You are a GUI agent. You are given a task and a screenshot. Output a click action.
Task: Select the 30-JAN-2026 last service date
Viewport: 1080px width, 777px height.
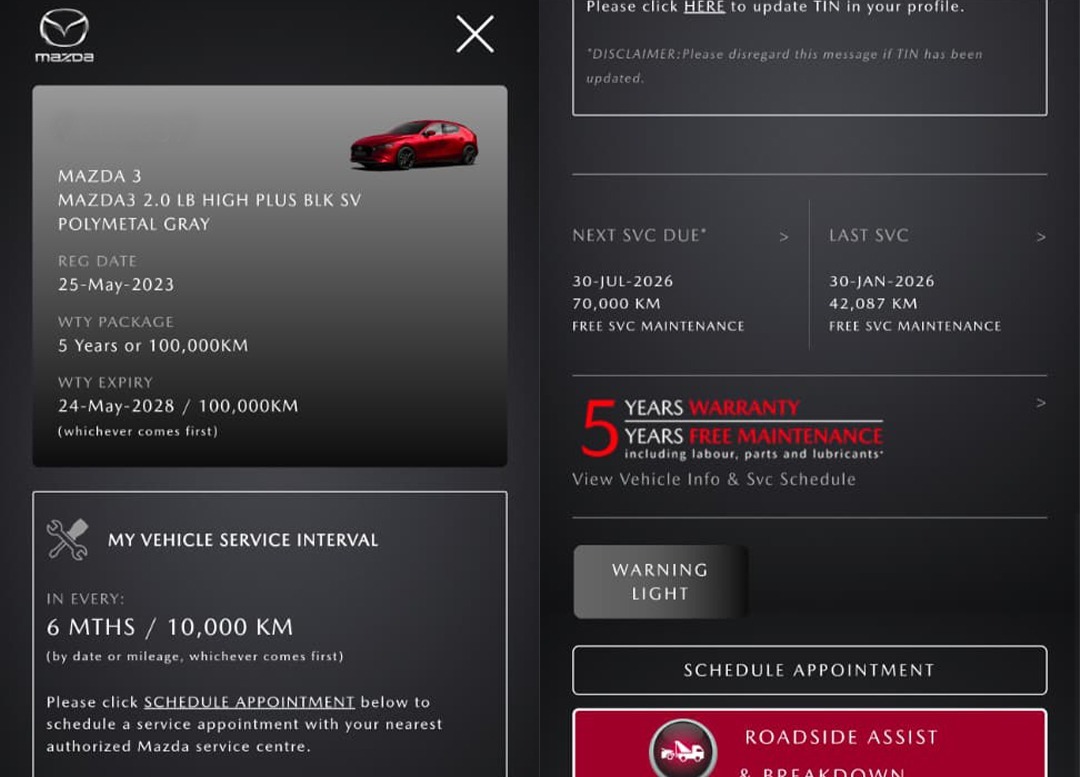[x=882, y=281]
